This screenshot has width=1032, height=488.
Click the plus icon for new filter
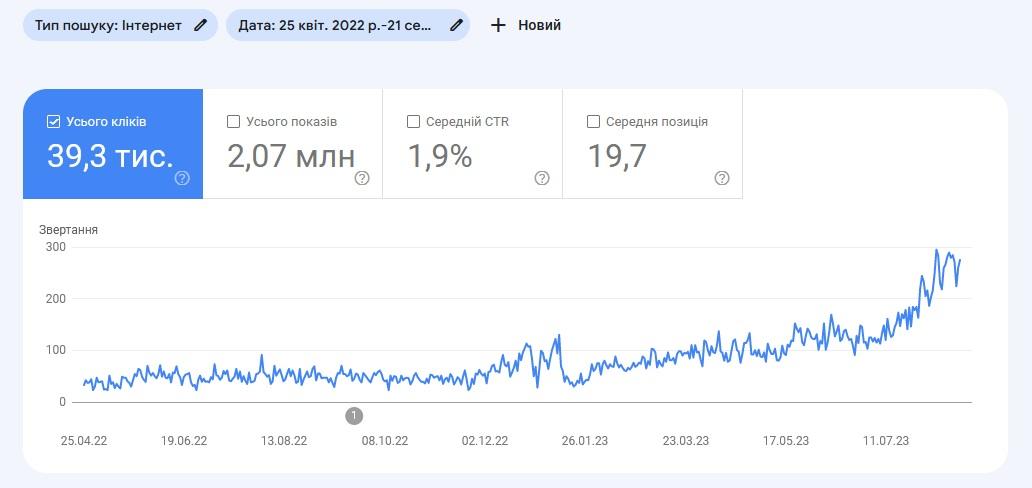point(498,26)
